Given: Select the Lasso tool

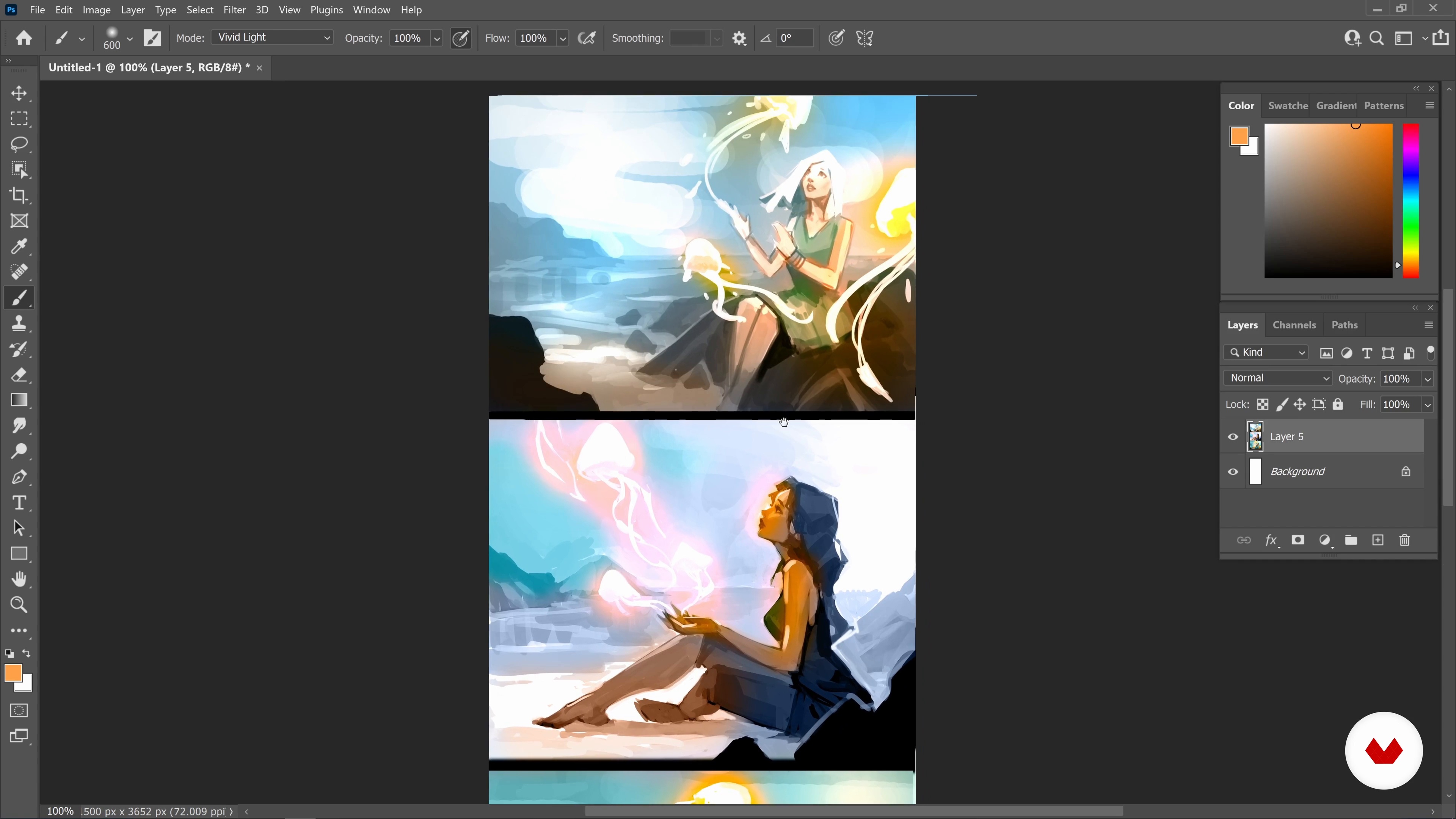Looking at the screenshot, I should [19, 144].
